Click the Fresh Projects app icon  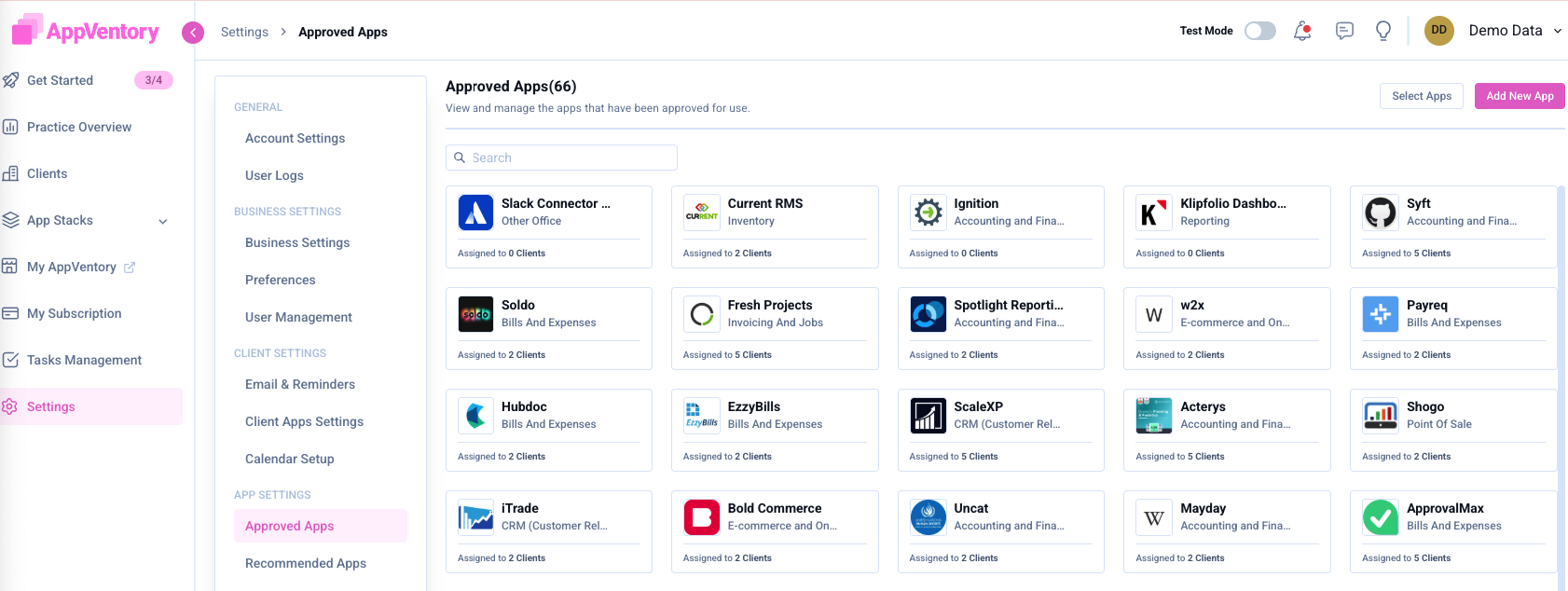tap(702, 314)
